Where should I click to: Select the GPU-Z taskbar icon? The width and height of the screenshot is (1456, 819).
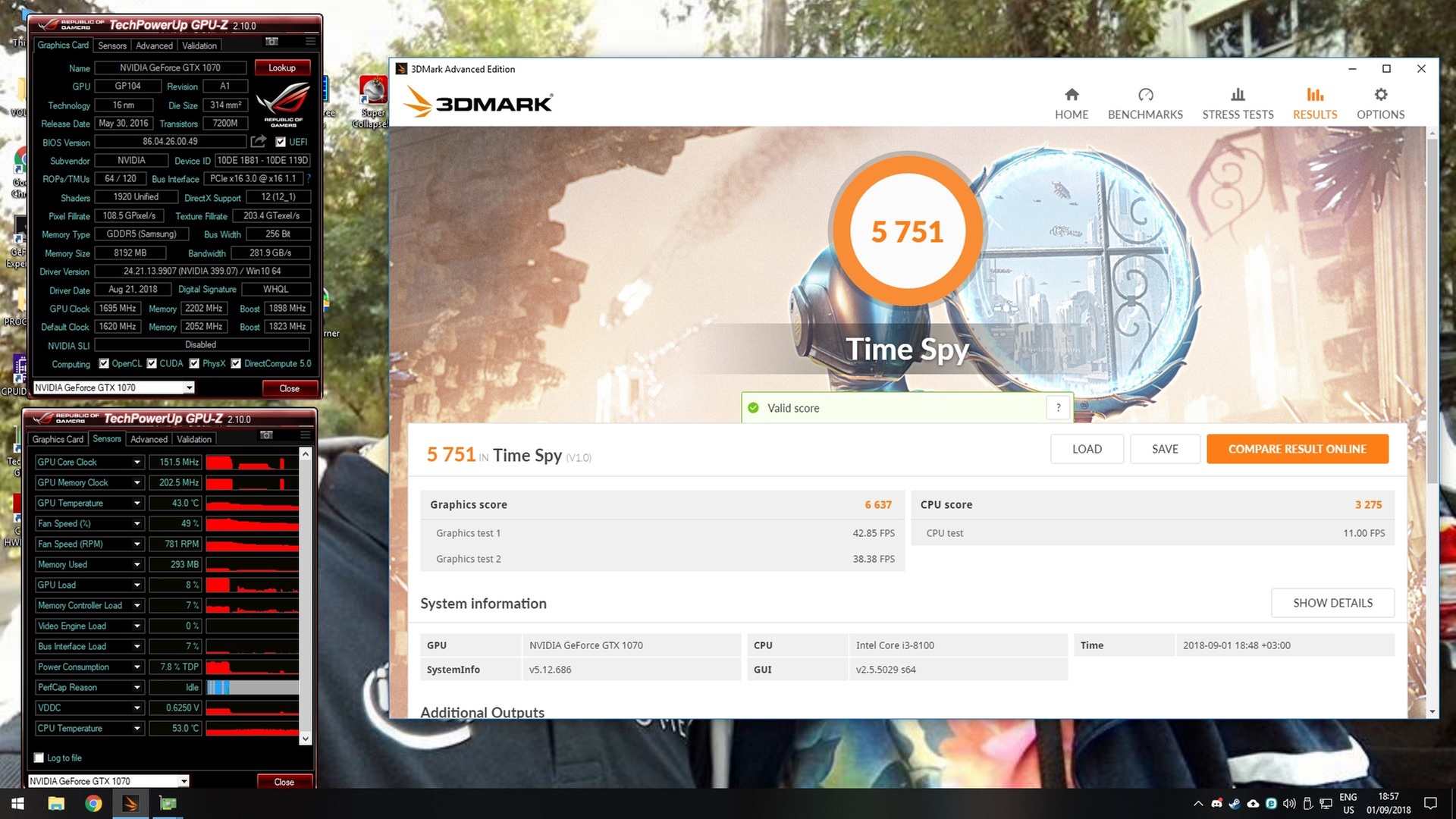point(168,803)
